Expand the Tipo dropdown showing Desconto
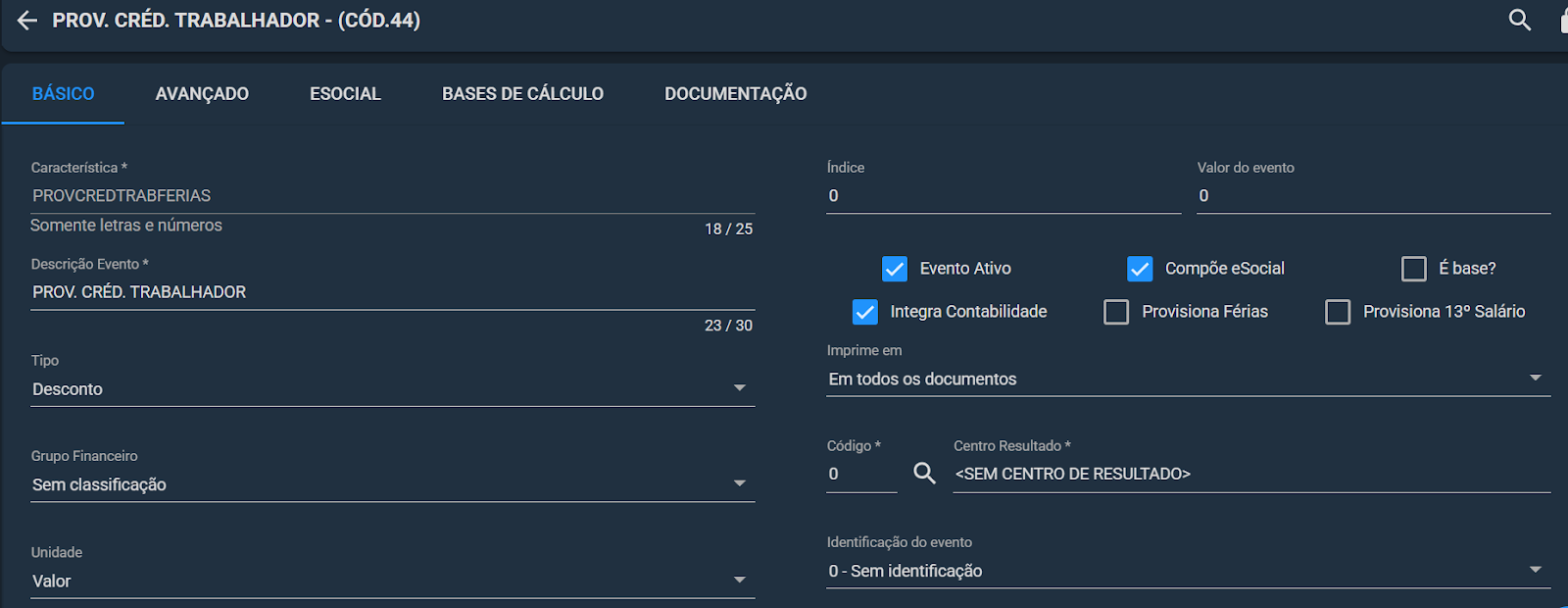The width and height of the screenshot is (1568, 608). [393, 389]
